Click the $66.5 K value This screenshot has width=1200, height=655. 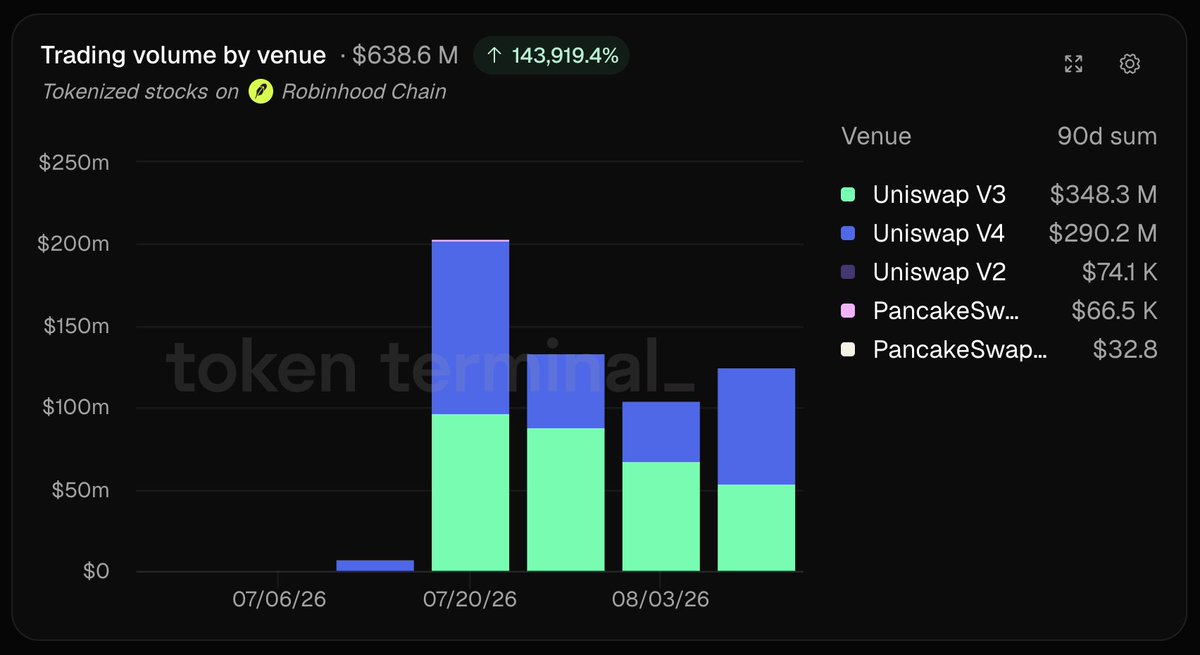point(1114,311)
